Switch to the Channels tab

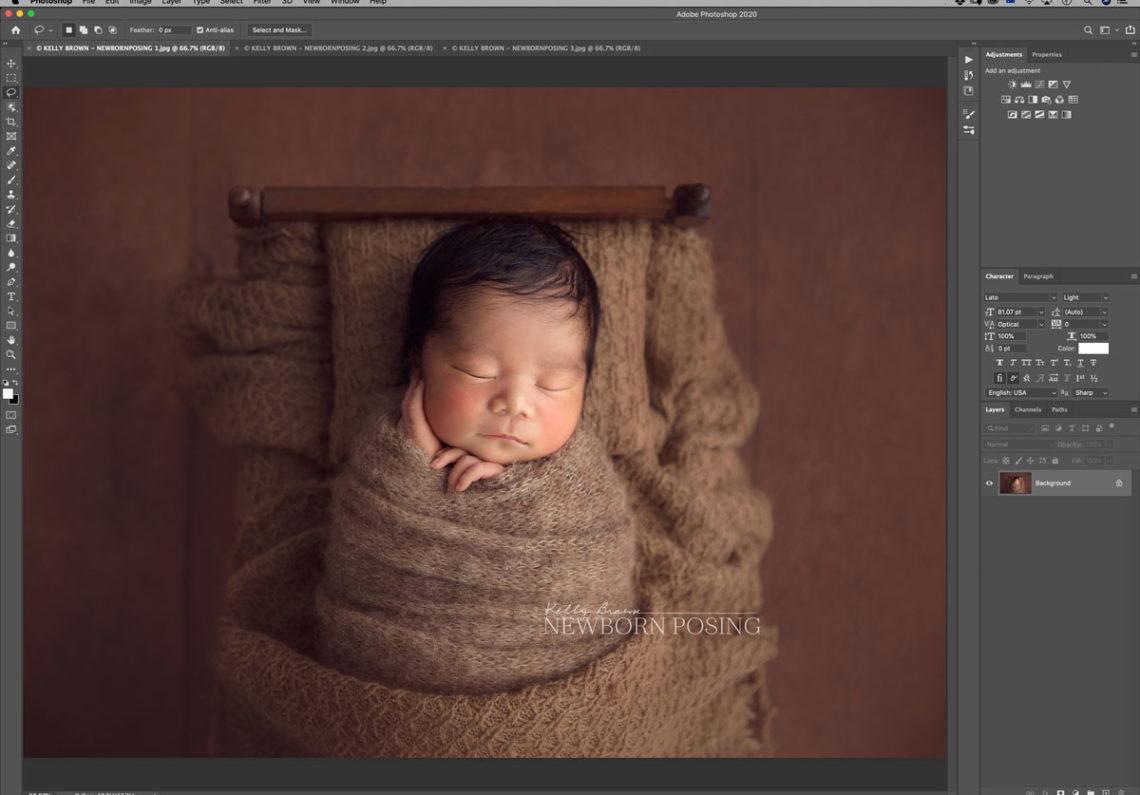click(1028, 409)
